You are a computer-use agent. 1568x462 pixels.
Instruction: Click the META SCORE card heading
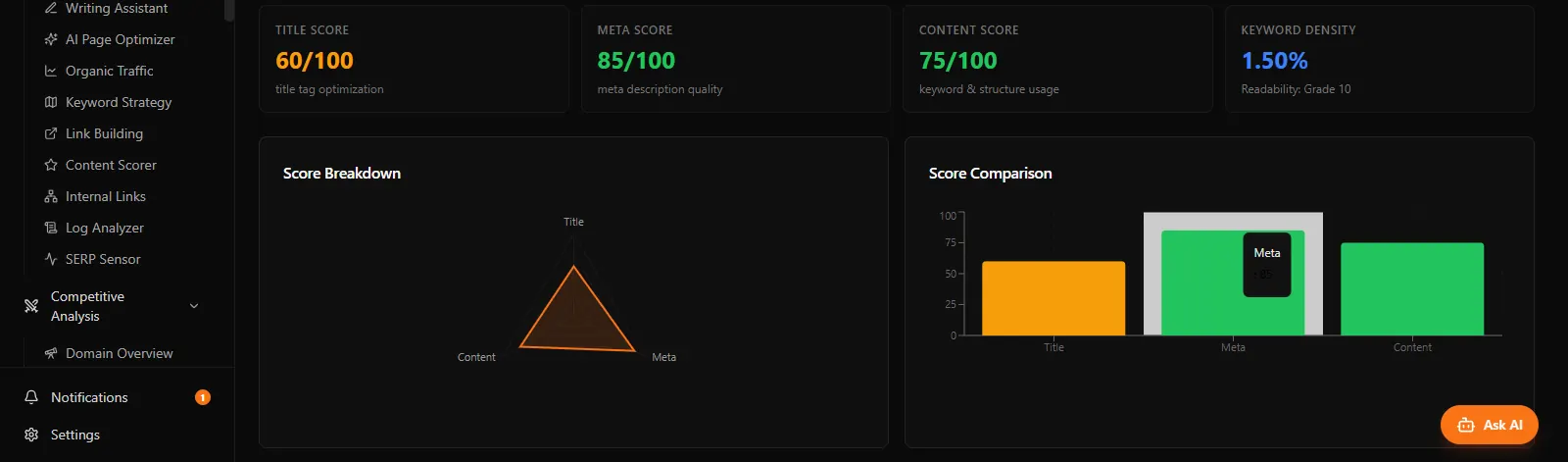tap(635, 30)
